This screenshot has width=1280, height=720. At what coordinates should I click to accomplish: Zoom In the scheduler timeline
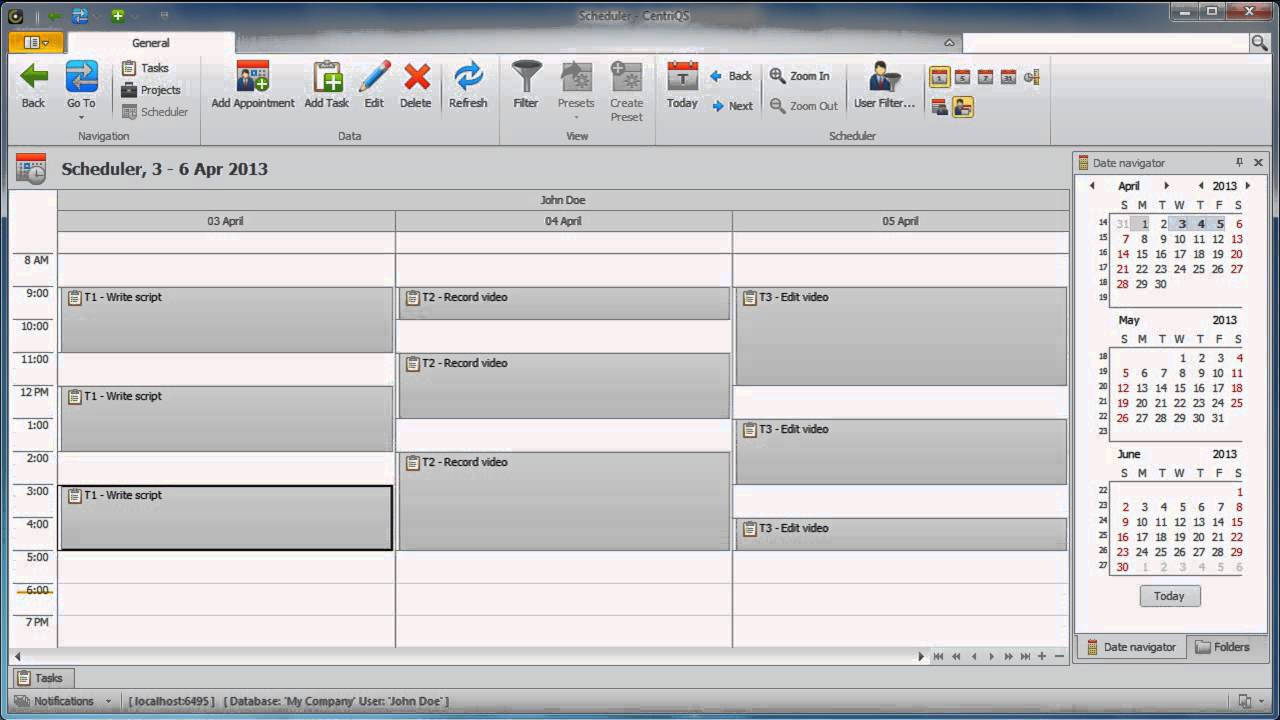799,76
